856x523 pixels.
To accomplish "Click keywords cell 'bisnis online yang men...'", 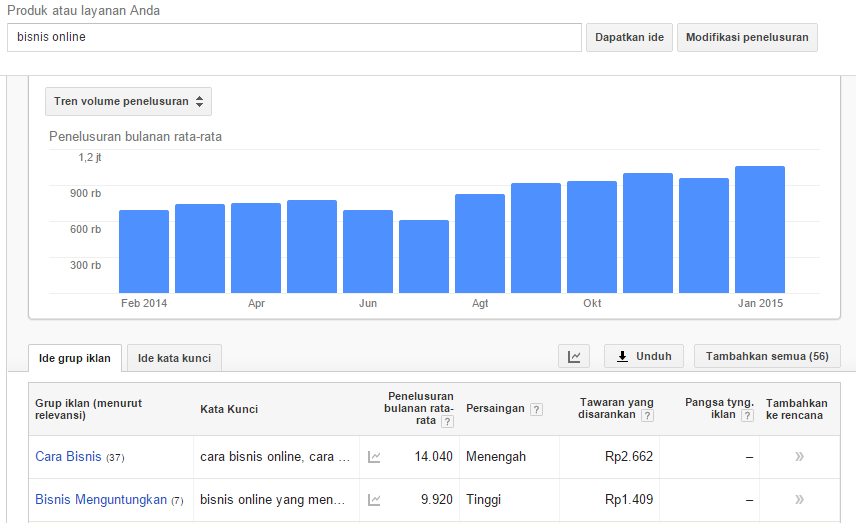I will point(272,500).
